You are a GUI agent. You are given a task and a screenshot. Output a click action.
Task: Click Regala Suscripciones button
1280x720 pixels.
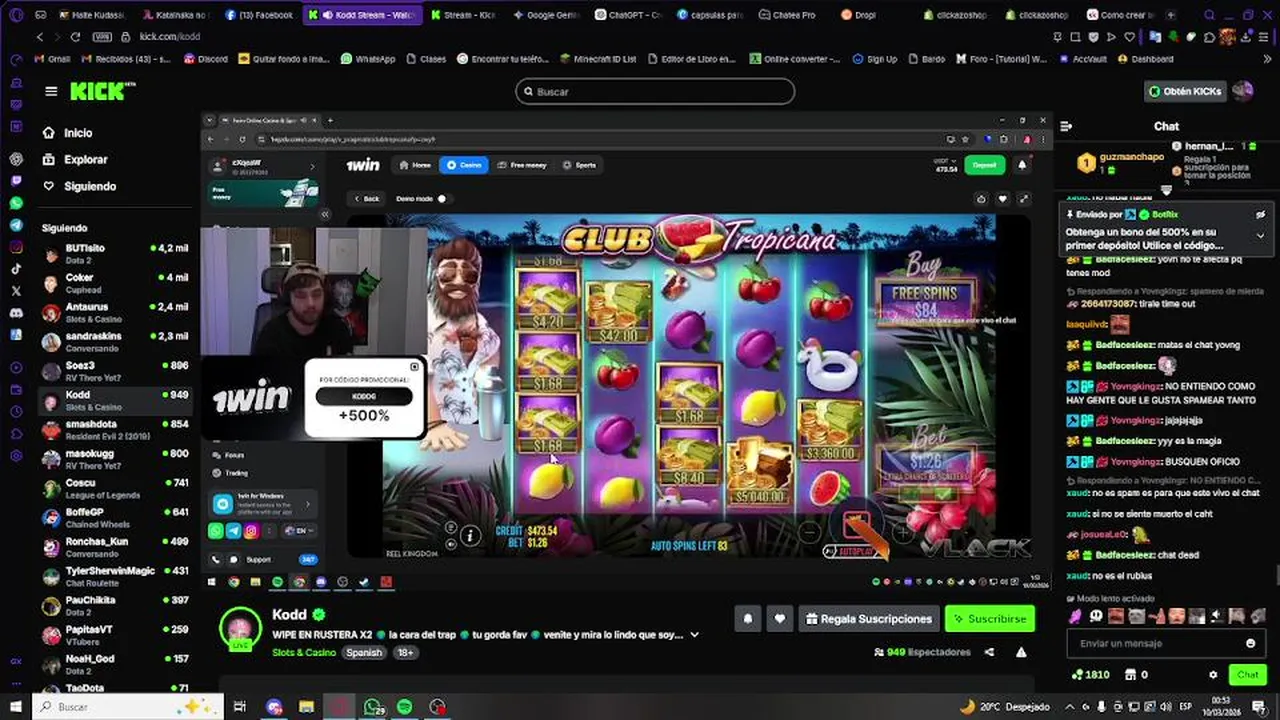(x=869, y=619)
